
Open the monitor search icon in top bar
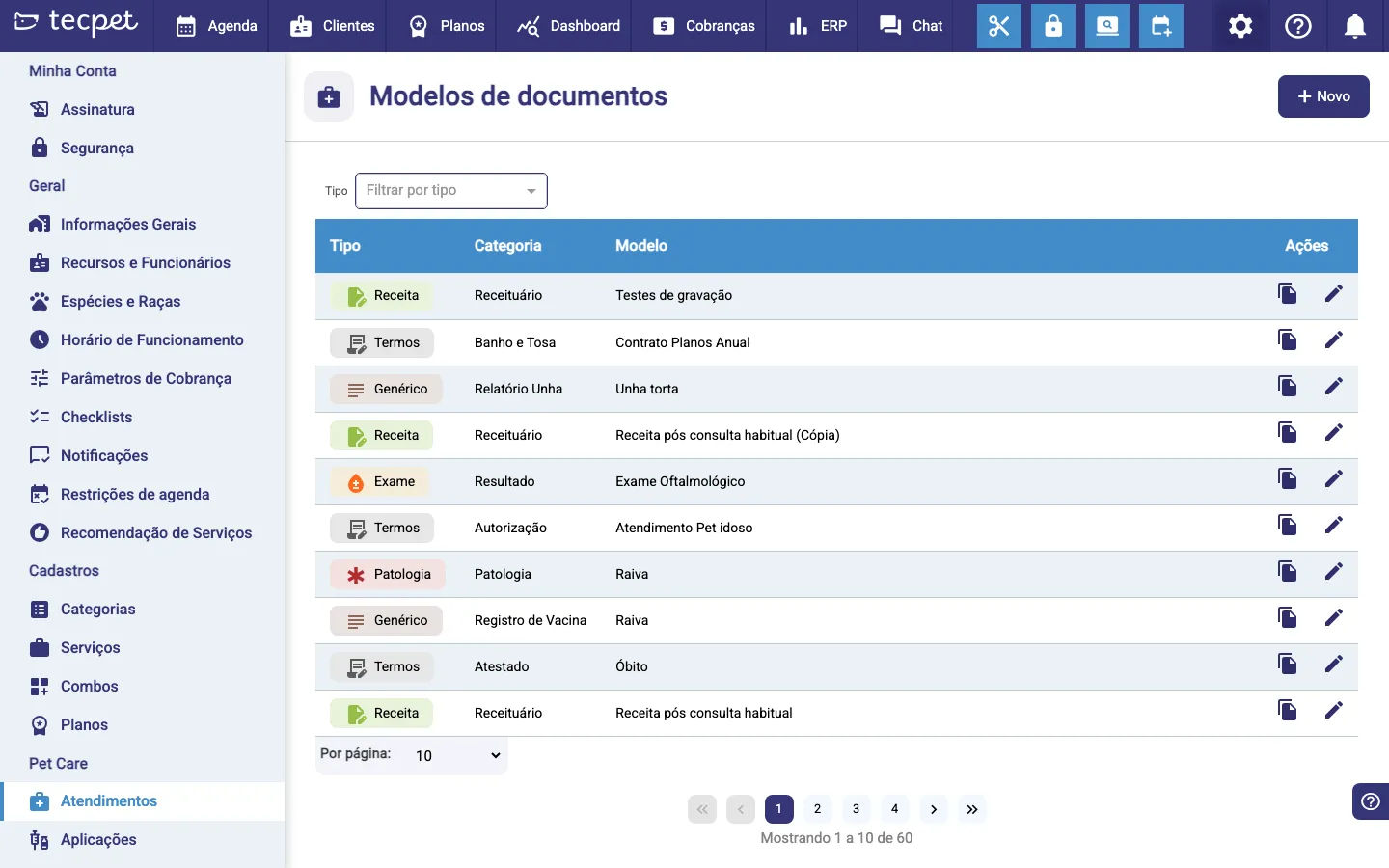(x=1107, y=26)
